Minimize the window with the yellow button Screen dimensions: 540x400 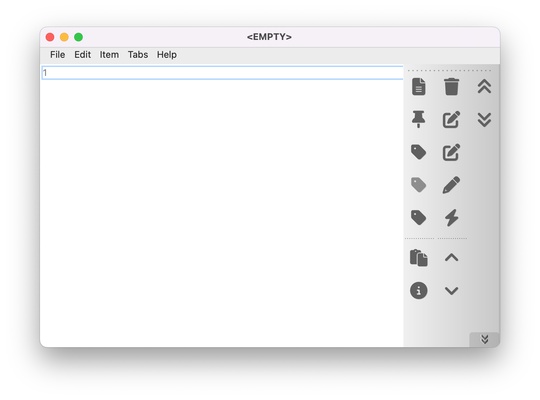point(64,37)
